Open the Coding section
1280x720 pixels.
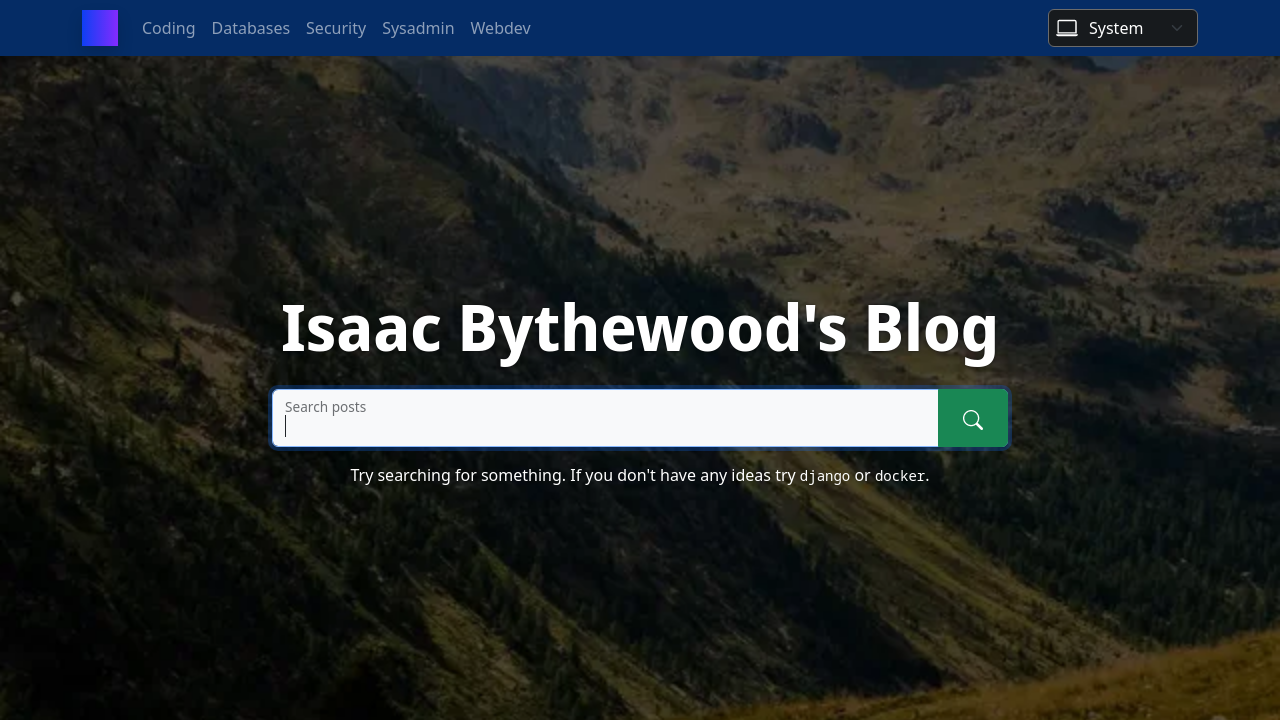168,28
